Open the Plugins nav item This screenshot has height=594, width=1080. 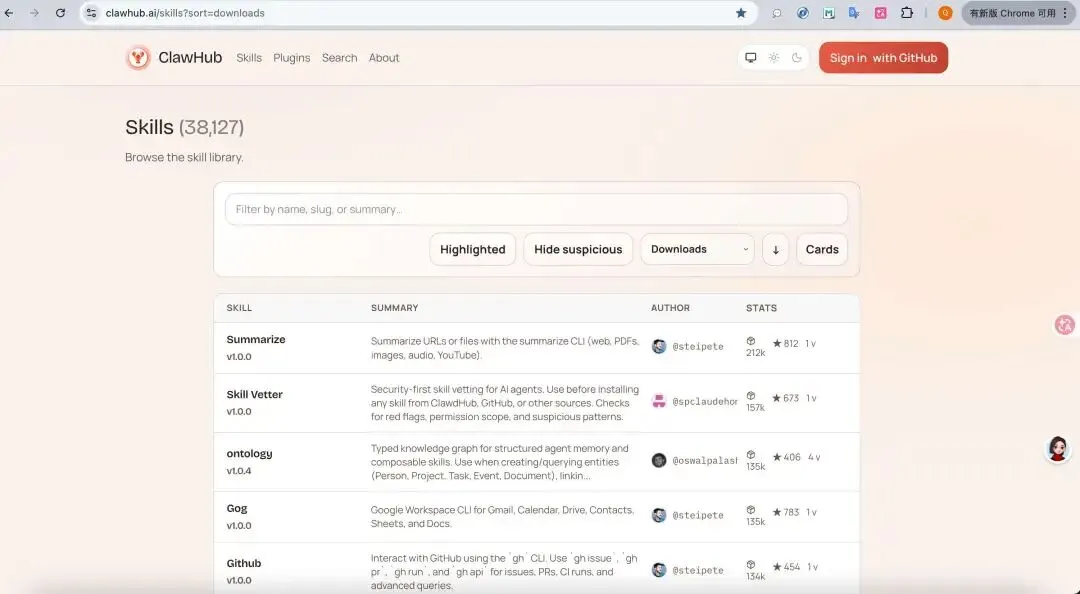coord(291,58)
